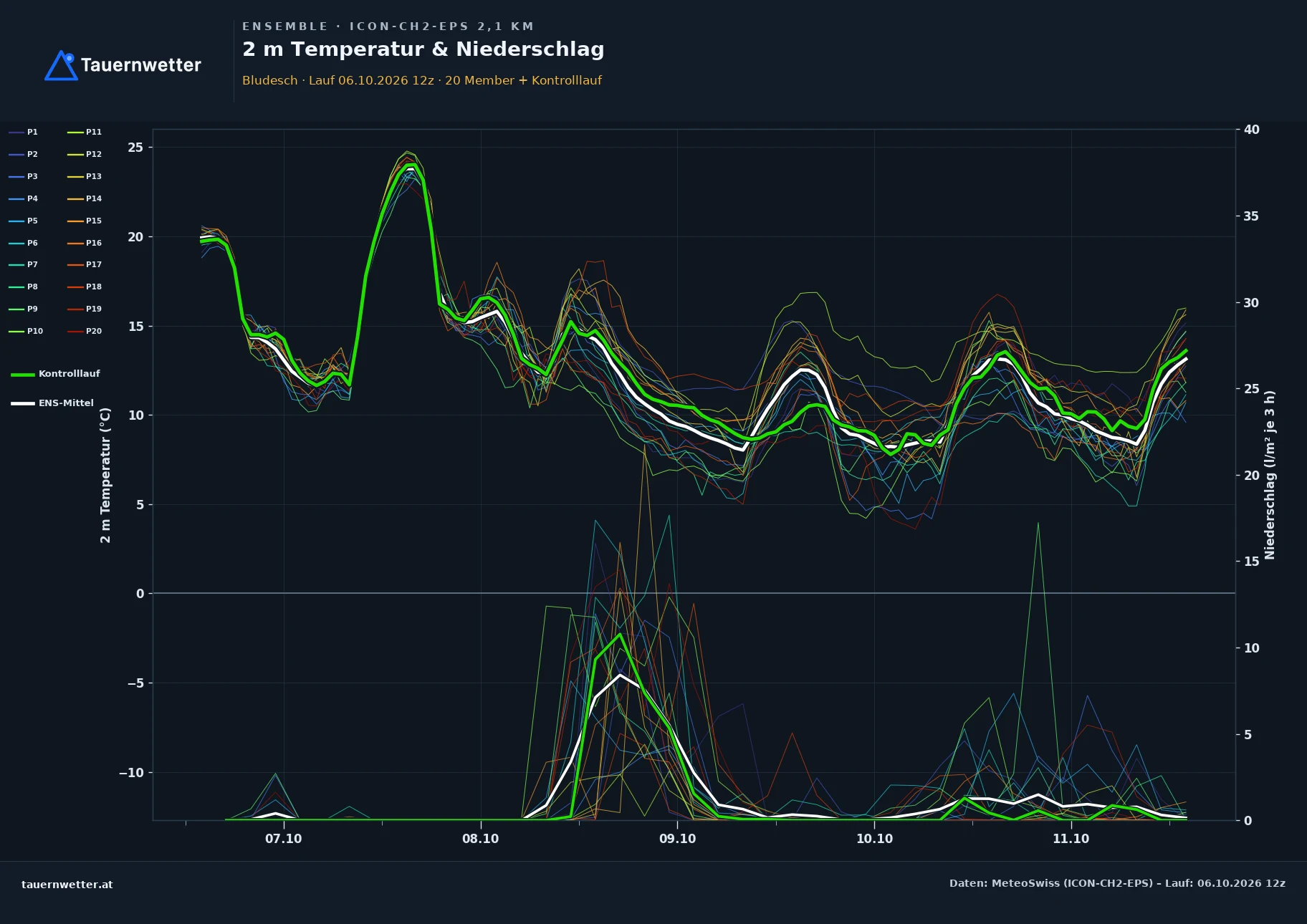Select the P13 legend entry
Image resolution: width=1307 pixels, height=924 pixels.
pos(85,176)
